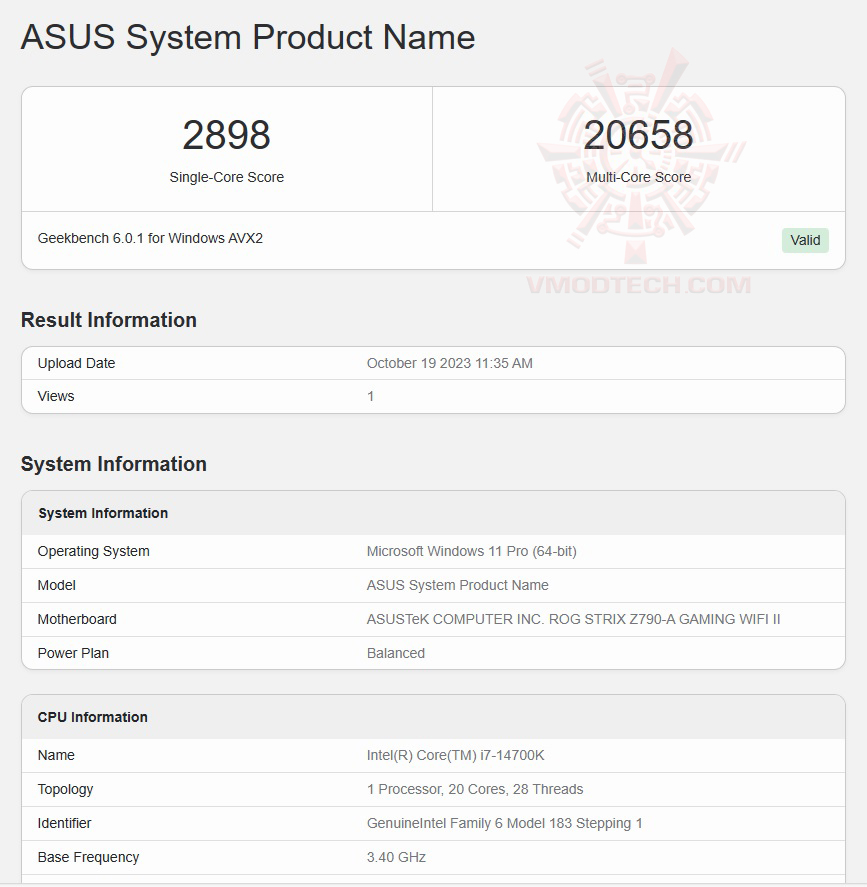Click the Identifier value GenuineIntel Family 6
This screenshot has height=887, width=867.
[x=504, y=823]
